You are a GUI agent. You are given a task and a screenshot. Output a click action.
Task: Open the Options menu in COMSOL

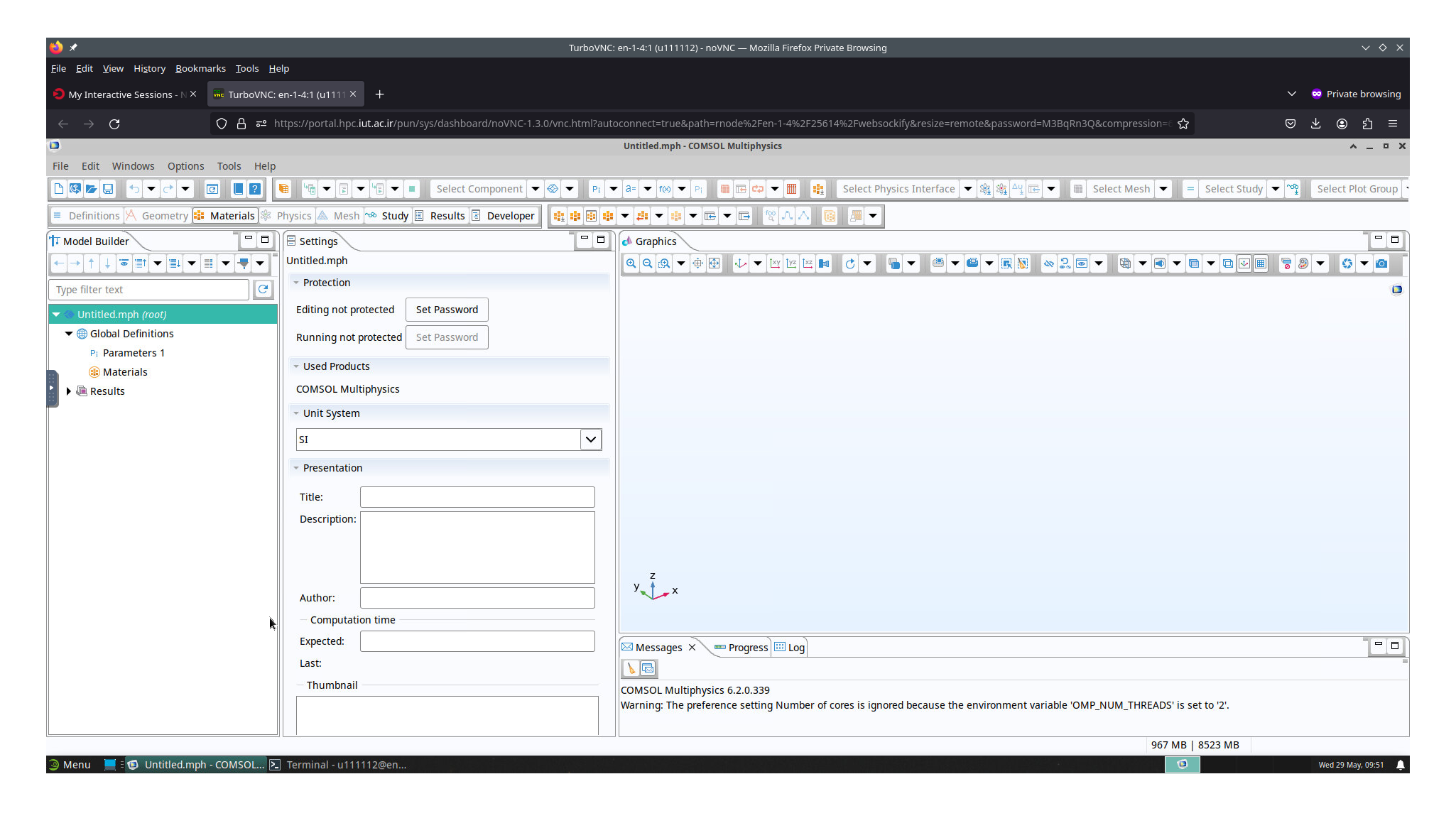coord(185,166)
